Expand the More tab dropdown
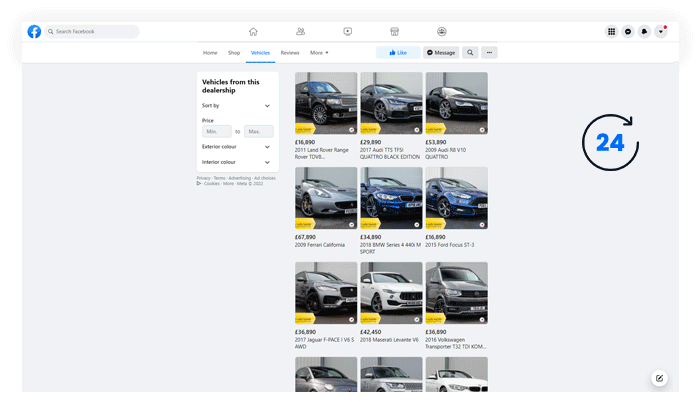The image size is (700, 414). tap(319, 53)
